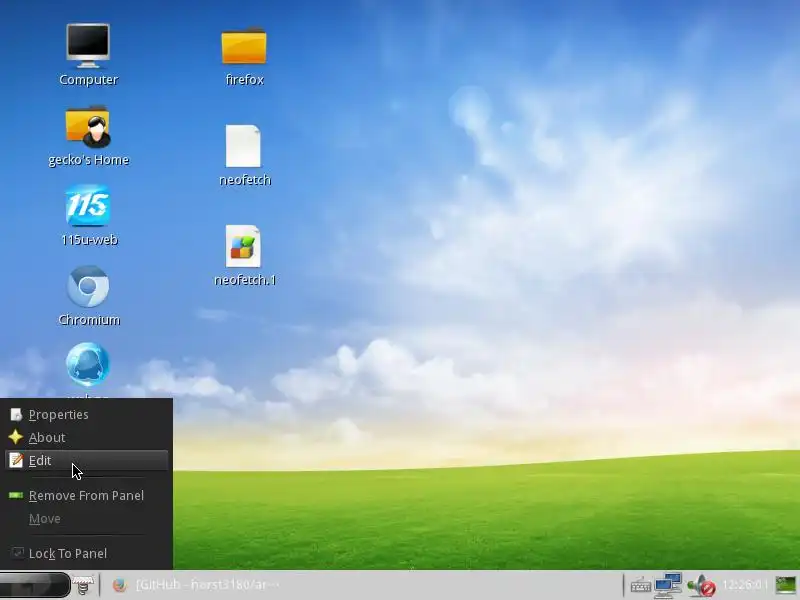Click the dark start menu button on panel
Viewport: 800px width, 600px height.
pyautogui.click(x=35, y=585)
